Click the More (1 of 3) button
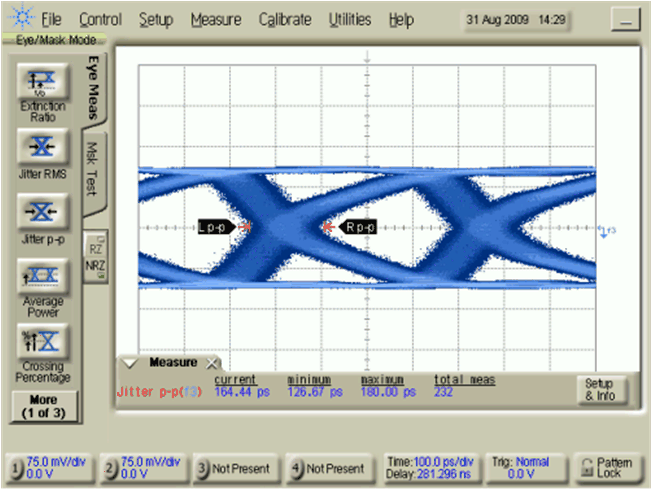 [44, 406]
